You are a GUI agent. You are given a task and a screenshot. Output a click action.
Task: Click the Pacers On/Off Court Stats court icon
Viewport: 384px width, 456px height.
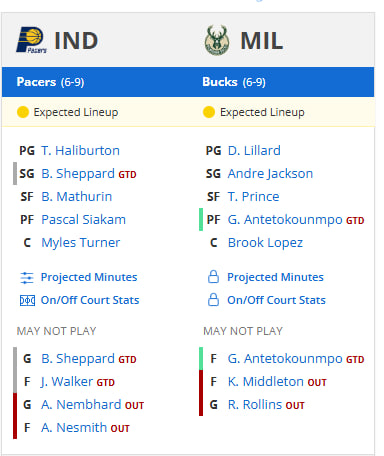tap(27, 300)
